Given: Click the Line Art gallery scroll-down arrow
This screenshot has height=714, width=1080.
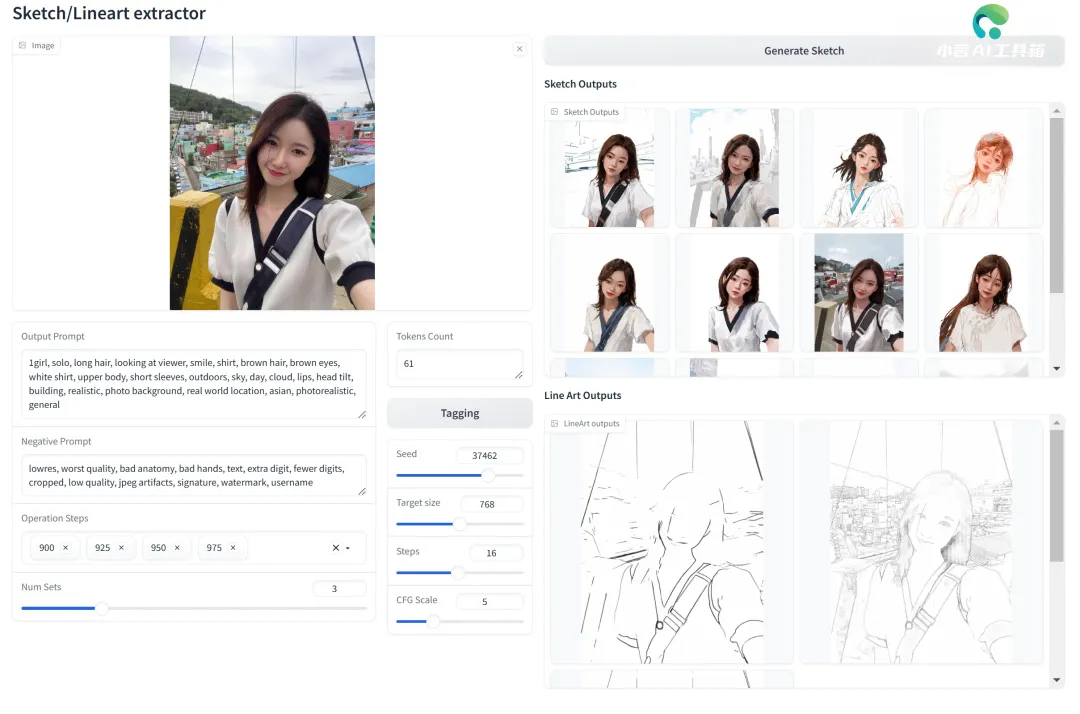Looking at the screenshot, I should pos(1057,680).
